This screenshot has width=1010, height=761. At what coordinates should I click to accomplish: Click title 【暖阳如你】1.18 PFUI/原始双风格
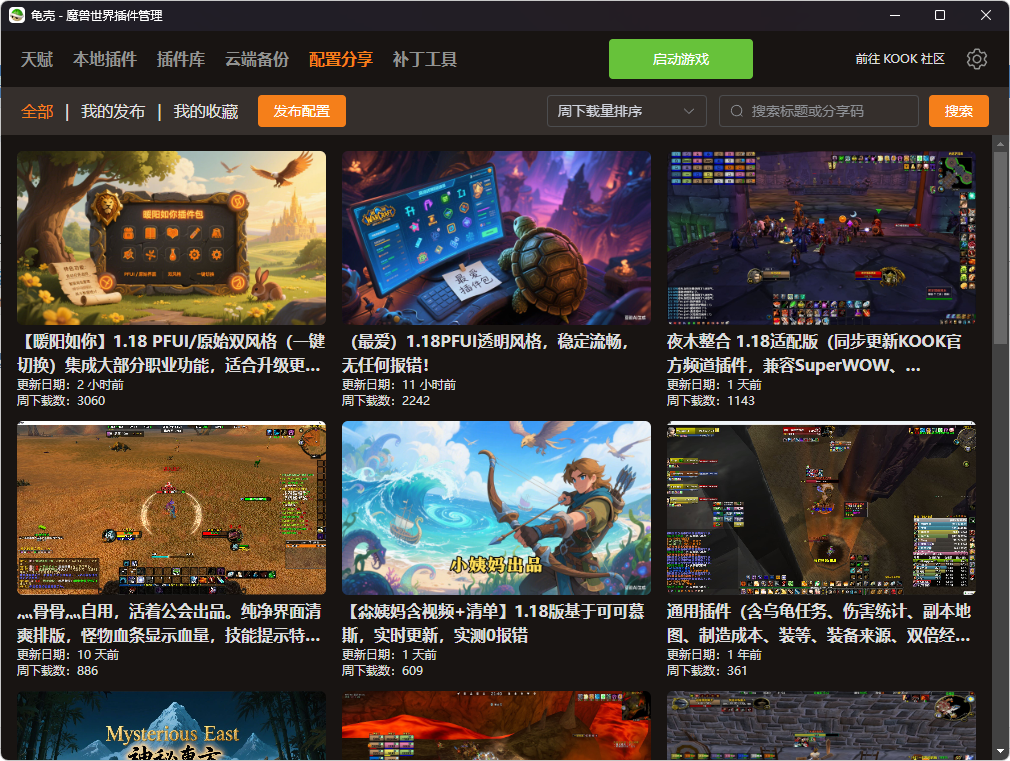click(171, 353)
